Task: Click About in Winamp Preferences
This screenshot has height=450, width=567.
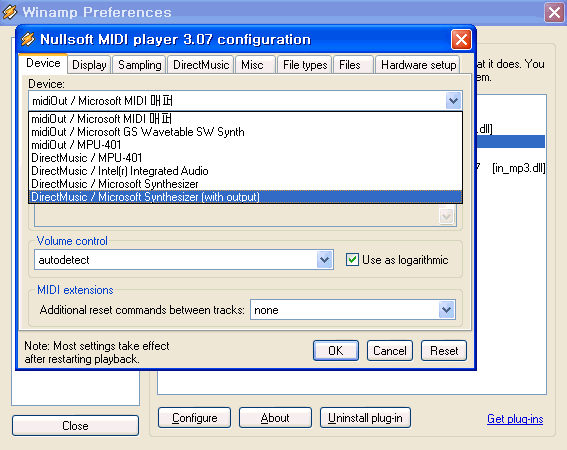Action: [x=275, y=418]
